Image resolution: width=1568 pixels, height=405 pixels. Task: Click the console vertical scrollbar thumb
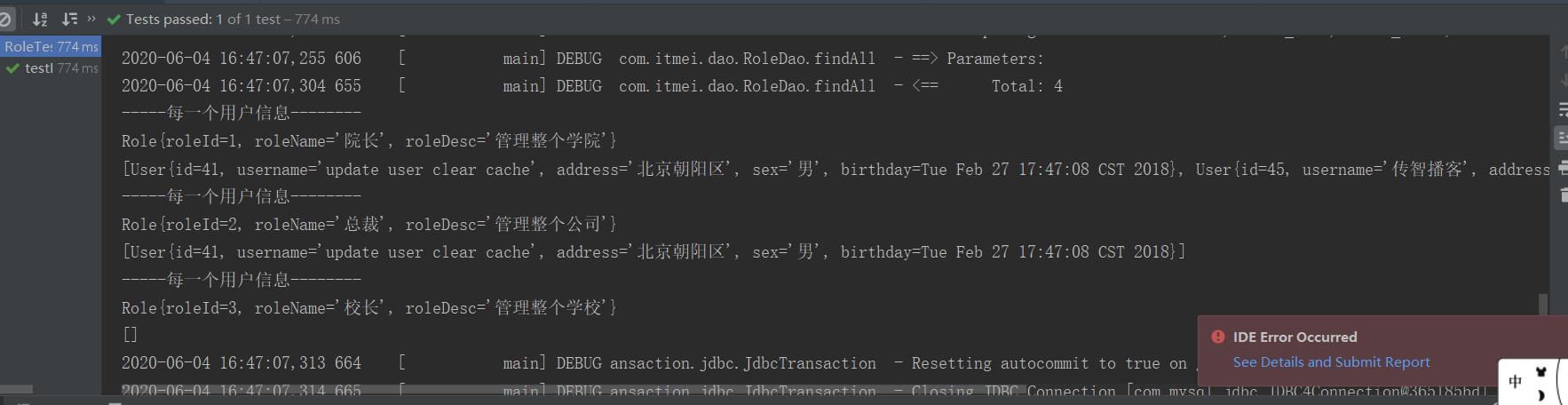[x=1543, y=304]
